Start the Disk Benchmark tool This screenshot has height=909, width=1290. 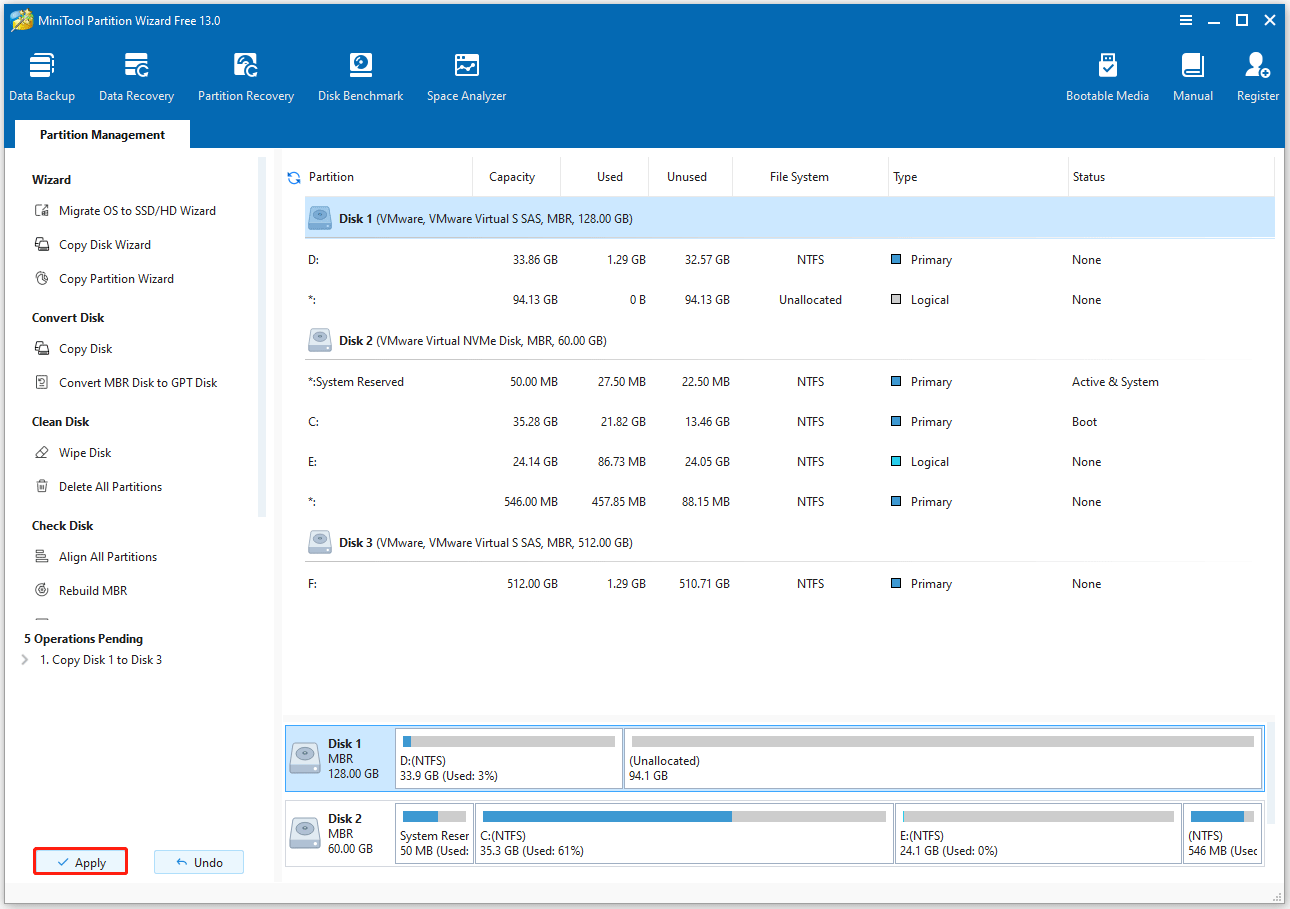360,76
